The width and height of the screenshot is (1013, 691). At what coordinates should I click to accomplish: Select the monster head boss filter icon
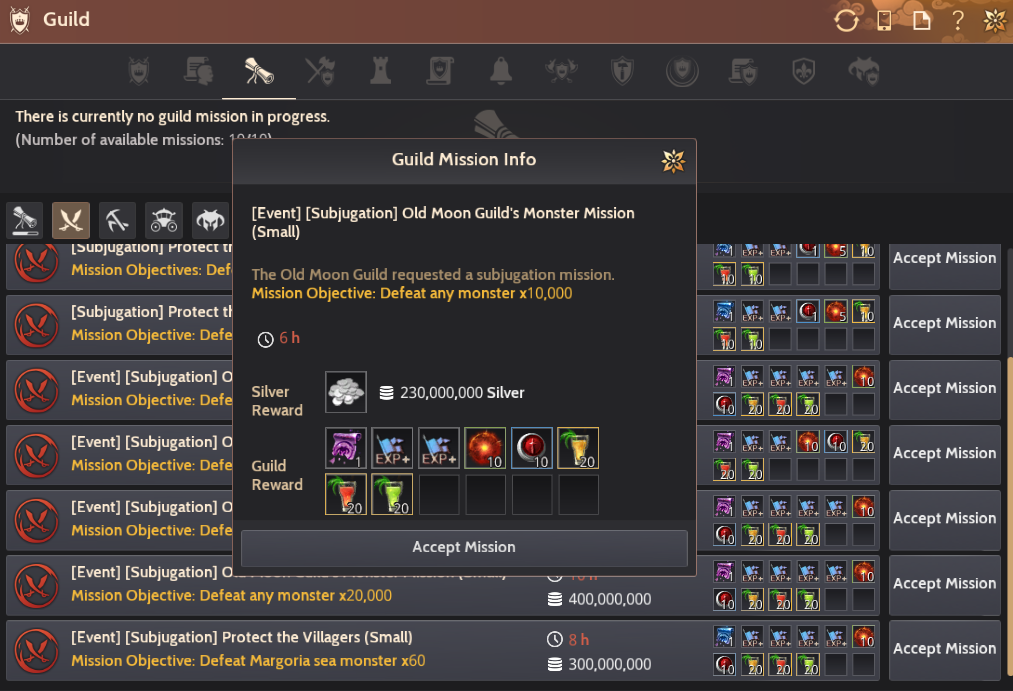(x=211, y=220)
